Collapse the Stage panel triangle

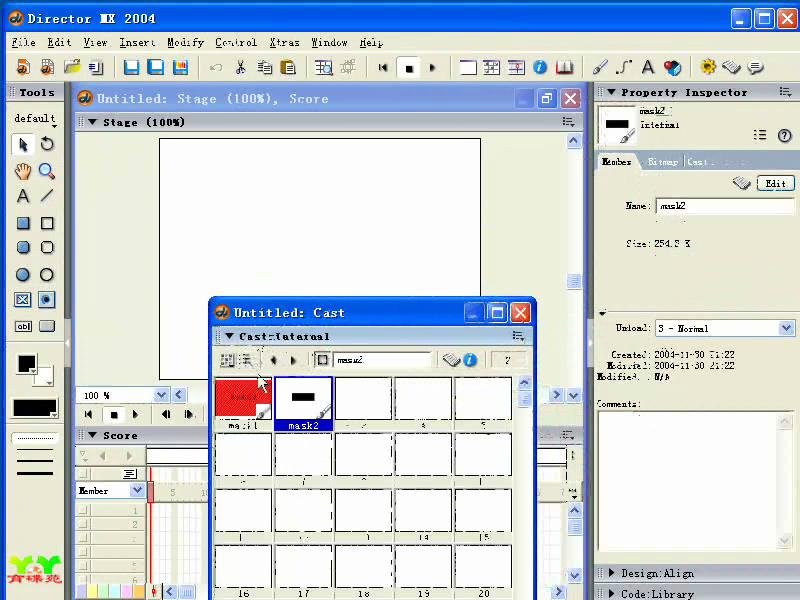click(x=92, y=122)
